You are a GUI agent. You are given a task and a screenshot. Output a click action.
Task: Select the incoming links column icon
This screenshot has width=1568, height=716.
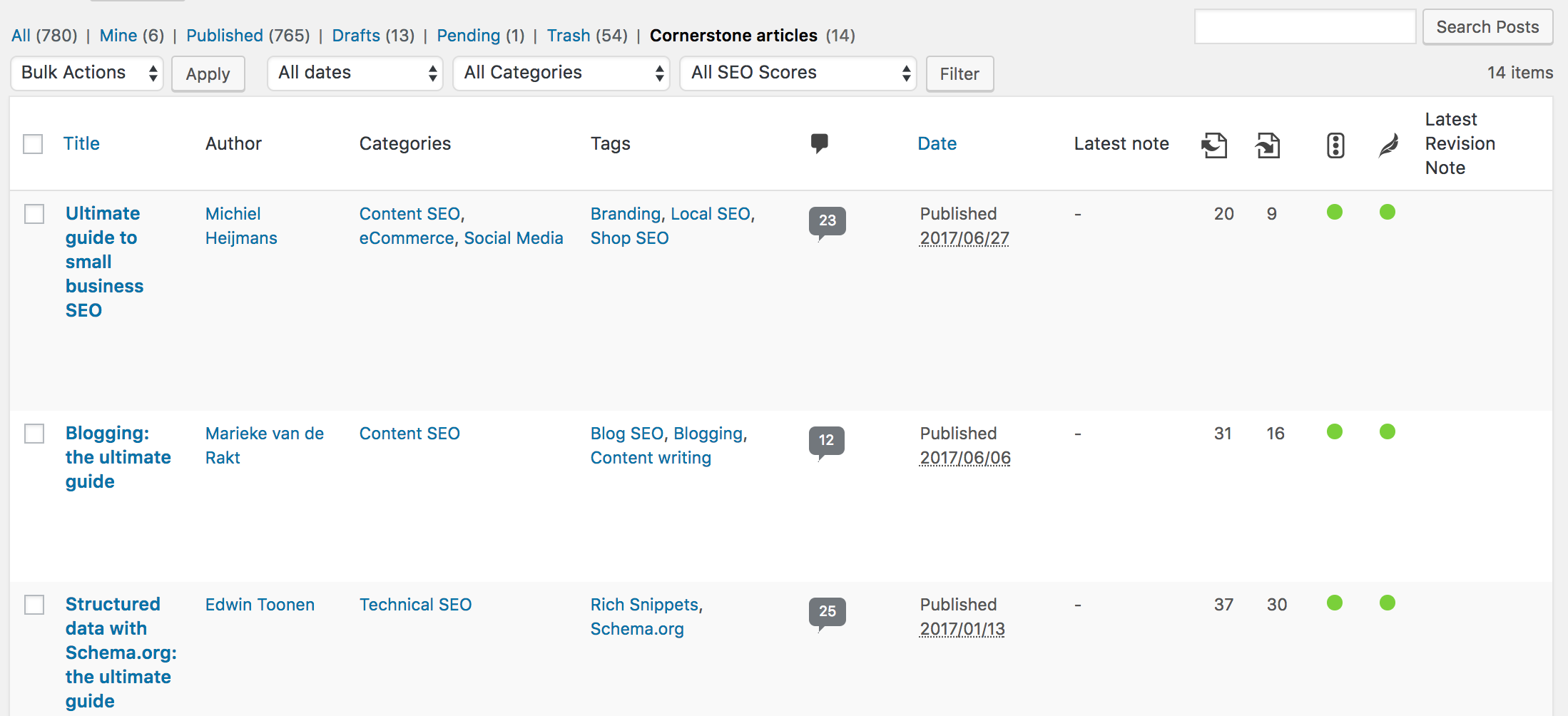pyautogui.click(x=1213, y=145)
